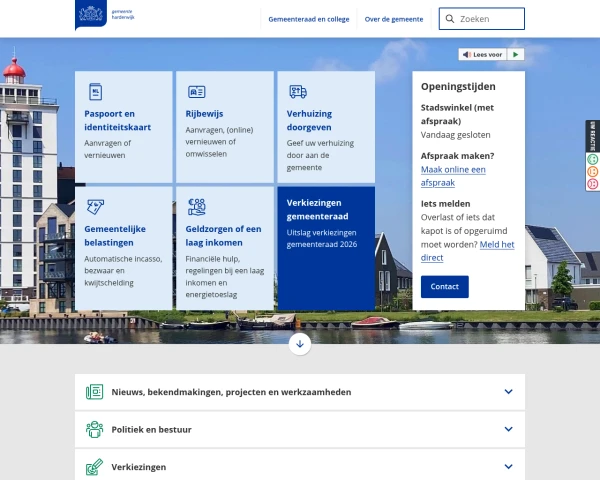
Task: Follow the Maak online een afspraak link
Action: coord(453,176)
